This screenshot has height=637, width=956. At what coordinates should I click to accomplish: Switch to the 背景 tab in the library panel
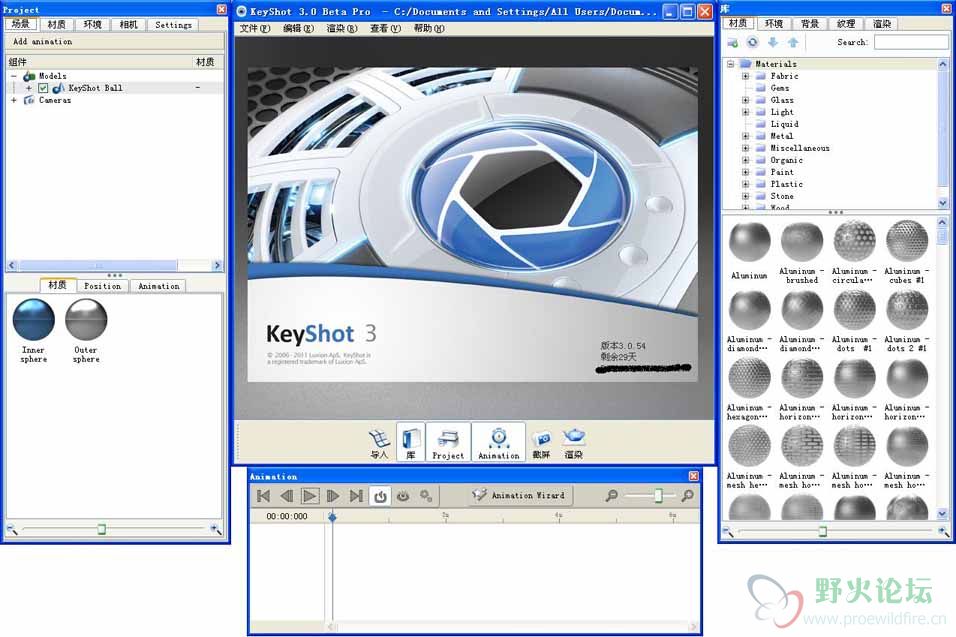coord(810,24)
